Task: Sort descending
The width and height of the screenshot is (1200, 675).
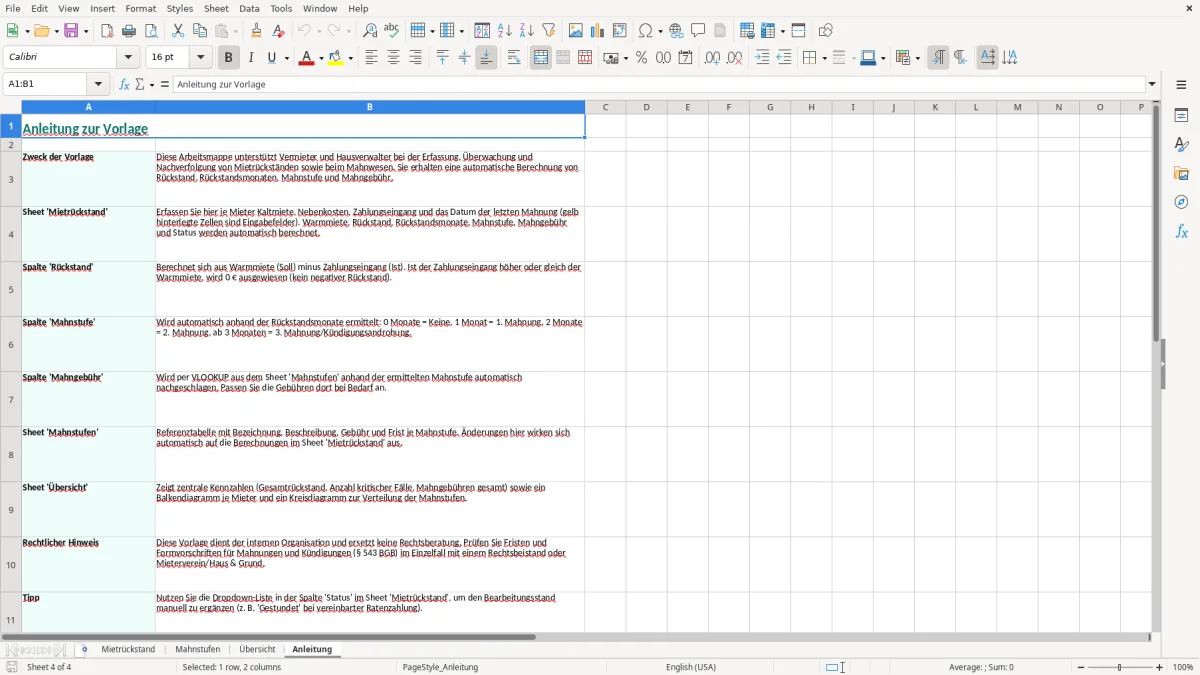Action: point(527,31)
